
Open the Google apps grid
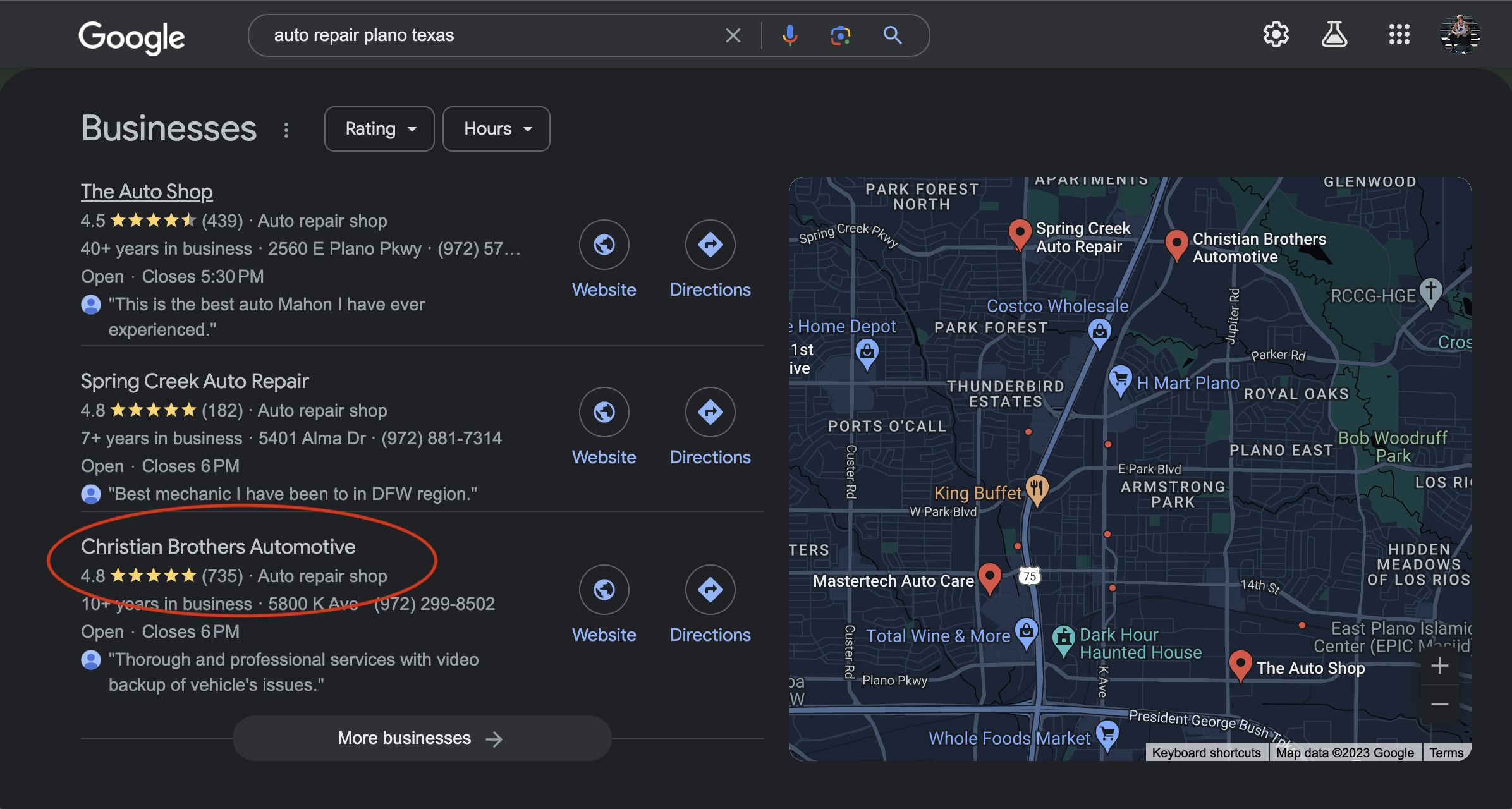1399,34
